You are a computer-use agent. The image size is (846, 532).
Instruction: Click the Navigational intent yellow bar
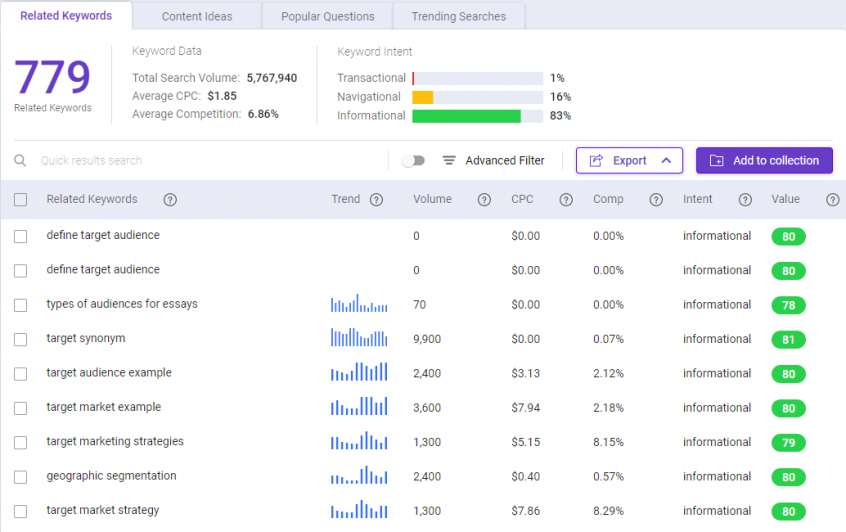(422, 97)
